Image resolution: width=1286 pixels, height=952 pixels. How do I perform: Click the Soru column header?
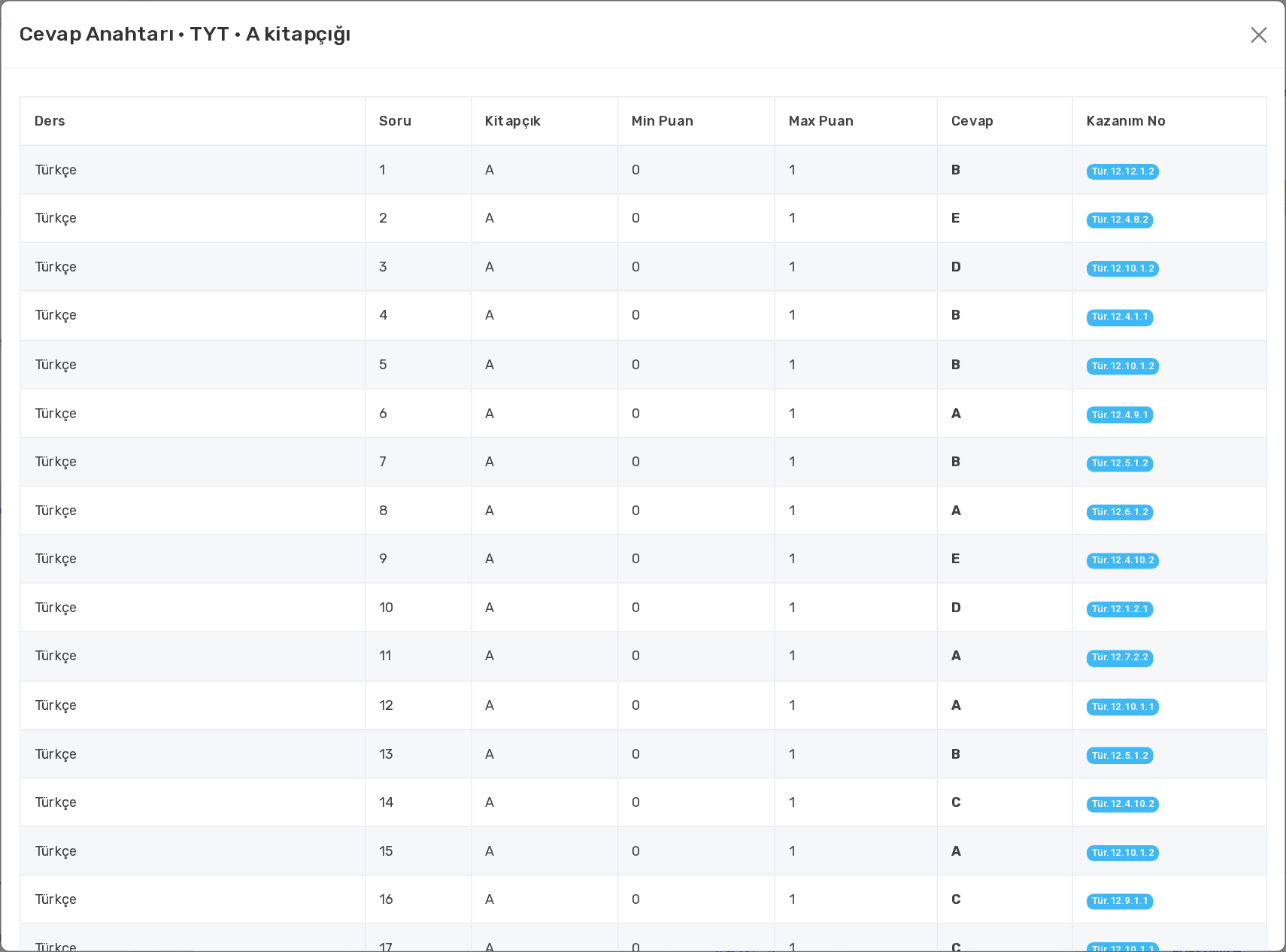[395, 121]
